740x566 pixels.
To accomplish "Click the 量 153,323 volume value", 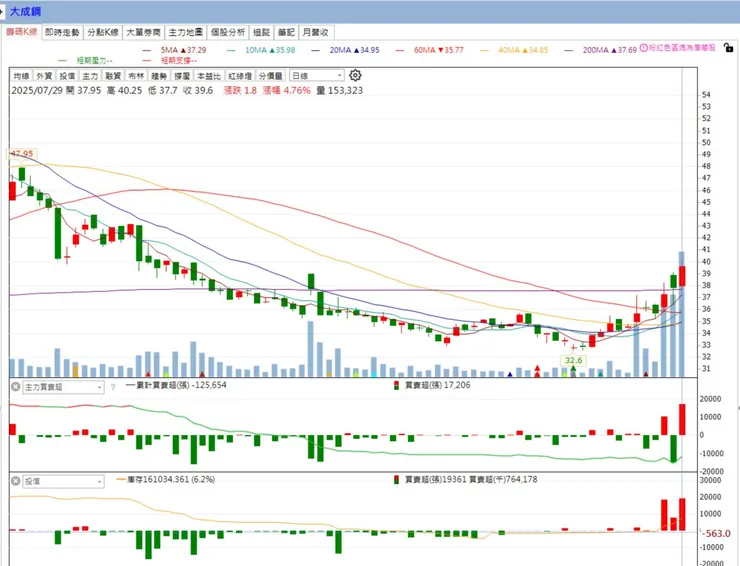I will click(339, 91).
